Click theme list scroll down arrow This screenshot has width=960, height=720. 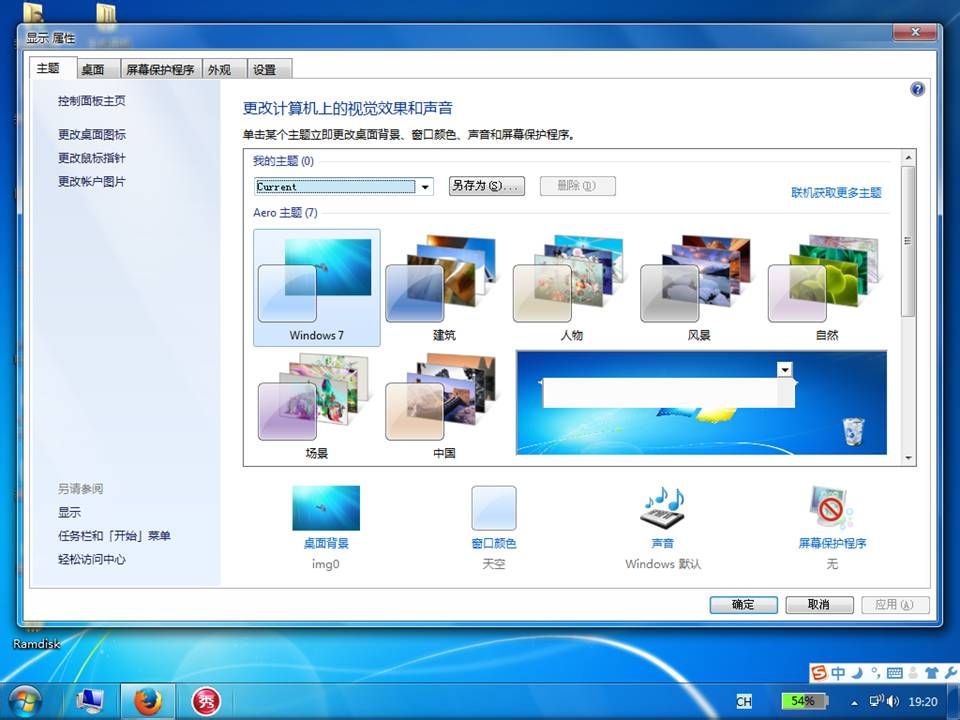[x=909, y=457]
